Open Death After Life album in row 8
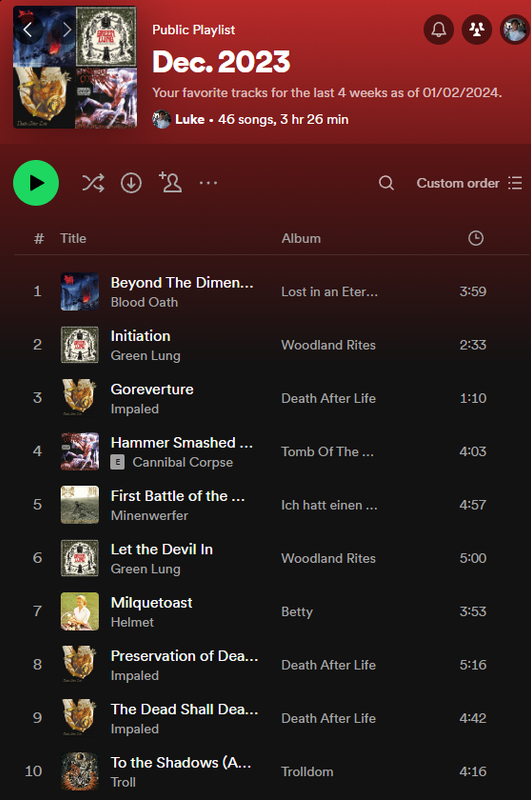The image size is (531, 800). click(328, 665)
